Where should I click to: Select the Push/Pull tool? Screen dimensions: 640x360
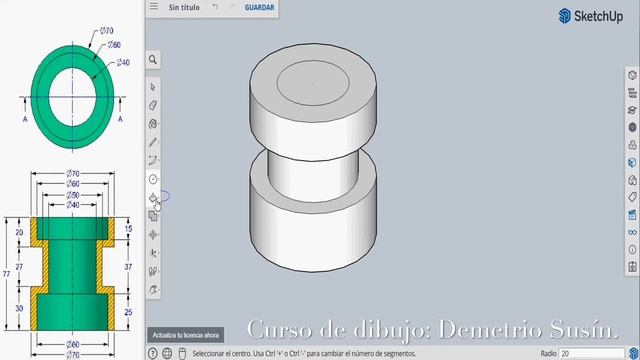(153, 198)
